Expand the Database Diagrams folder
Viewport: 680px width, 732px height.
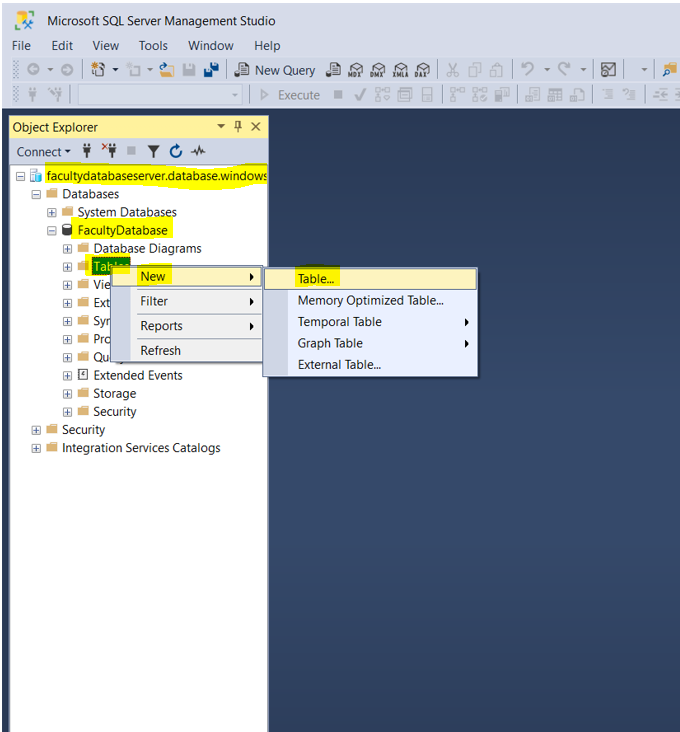pos(68,249)
